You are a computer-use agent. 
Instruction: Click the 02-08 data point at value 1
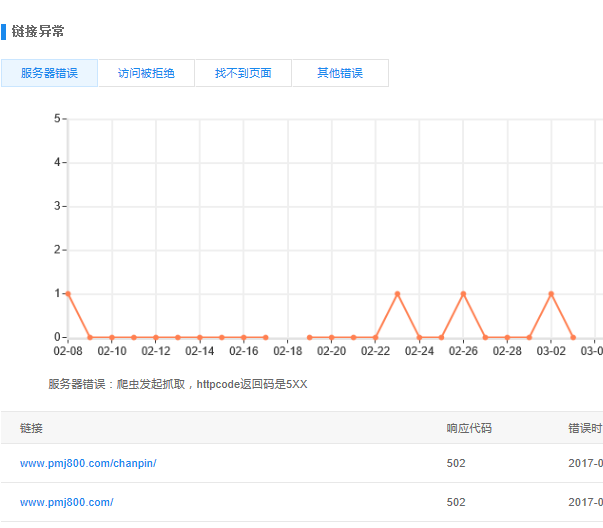[x=68, y=294]
